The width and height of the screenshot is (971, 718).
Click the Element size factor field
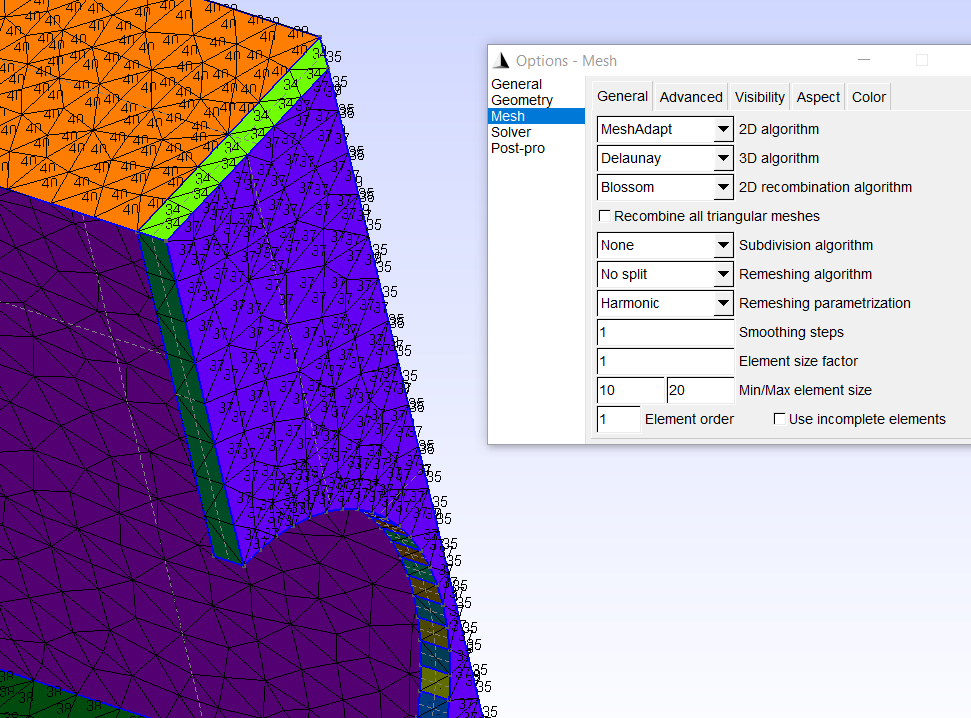(x=665, y=361)
